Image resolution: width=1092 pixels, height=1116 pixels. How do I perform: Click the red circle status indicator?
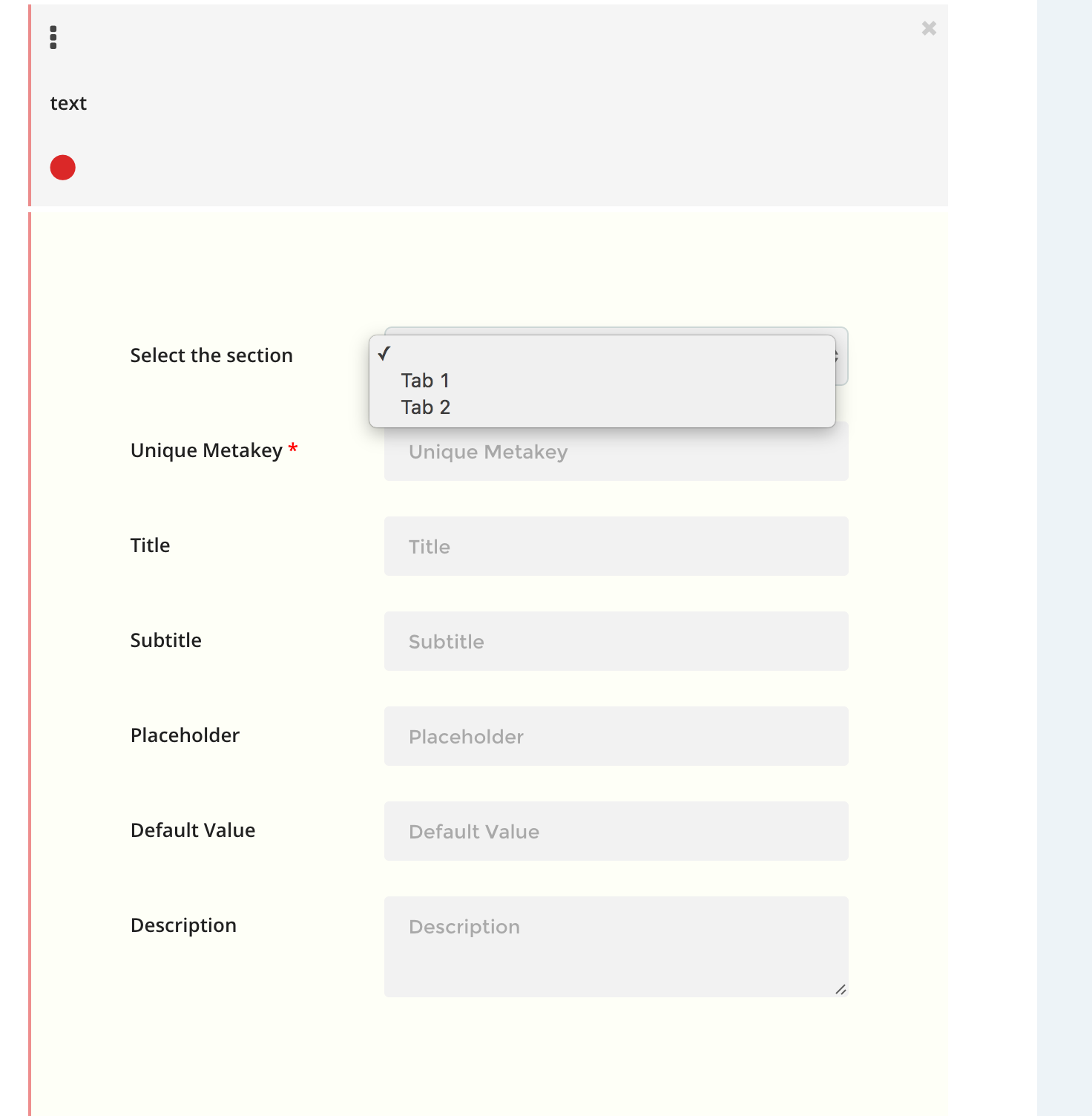(63, 168)
